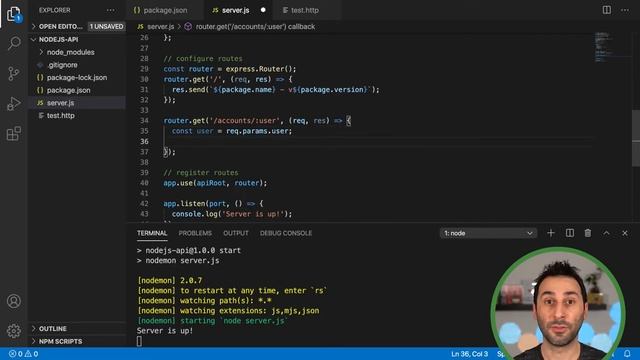Click the callback symbol icon in breadcrumb

click(x=188, y=27)
